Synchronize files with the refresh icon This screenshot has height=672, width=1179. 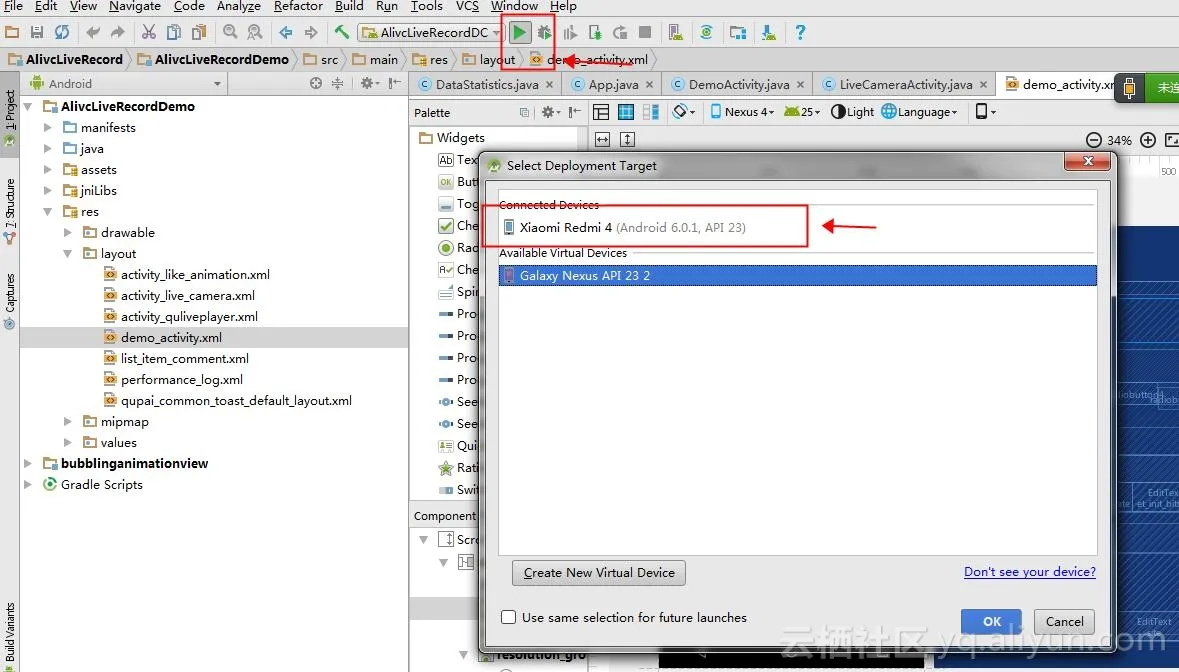point(62,32)
